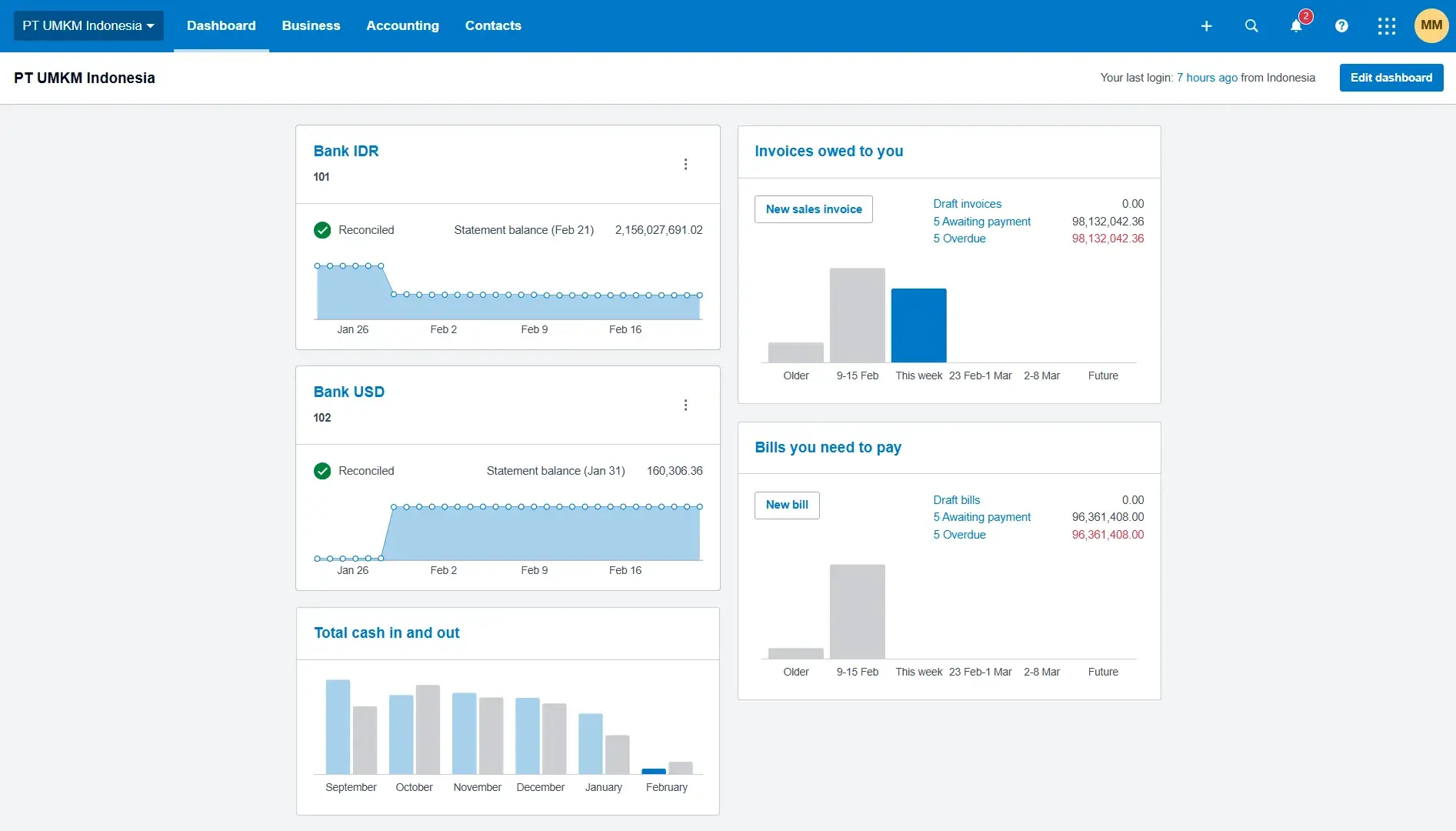The width and height of the screenshot is (1456, 831).
Task: Open the 5 Overdue invoices link
Action: pos(959,239)
